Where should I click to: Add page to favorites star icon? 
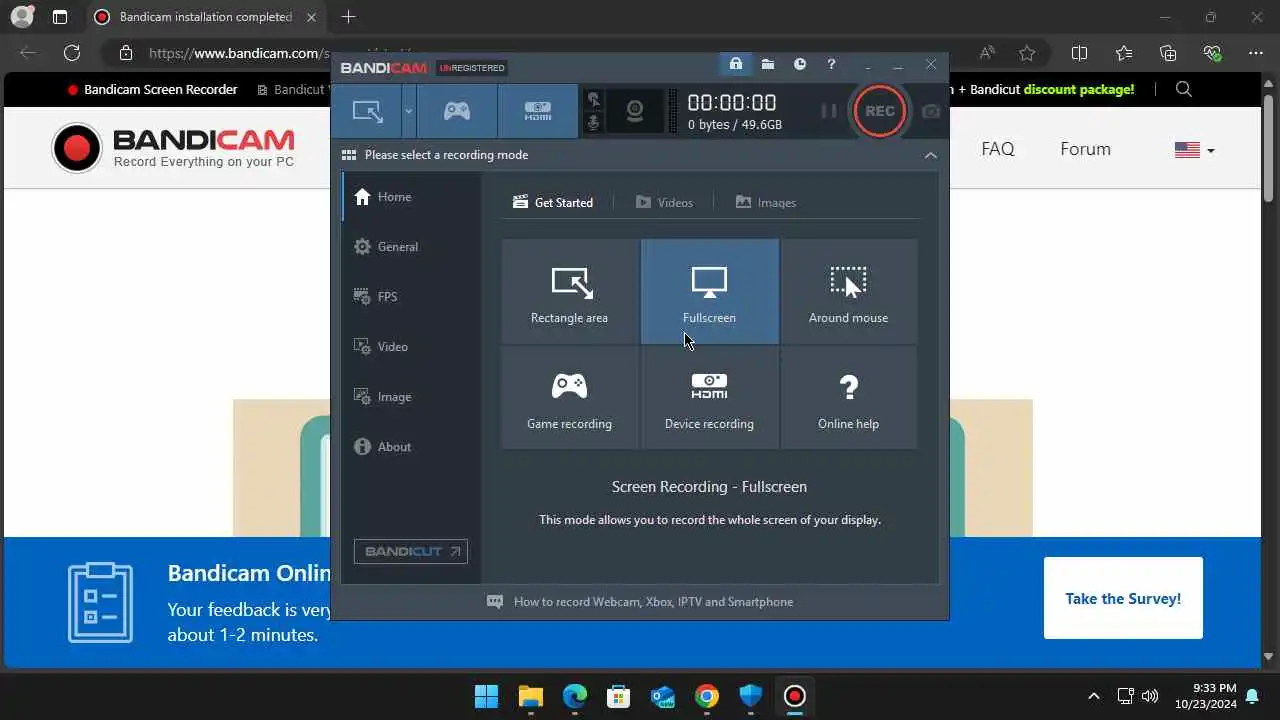click(1027, 53)
